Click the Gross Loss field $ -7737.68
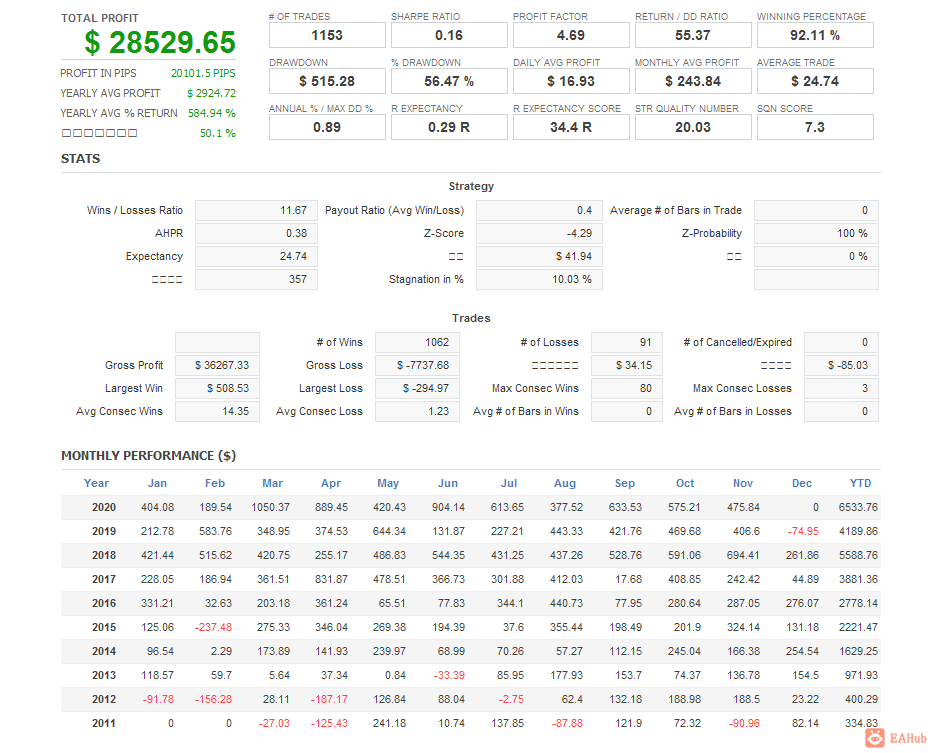Image resolution: width=936 pixels, height=753 pixels. point(417,365)
